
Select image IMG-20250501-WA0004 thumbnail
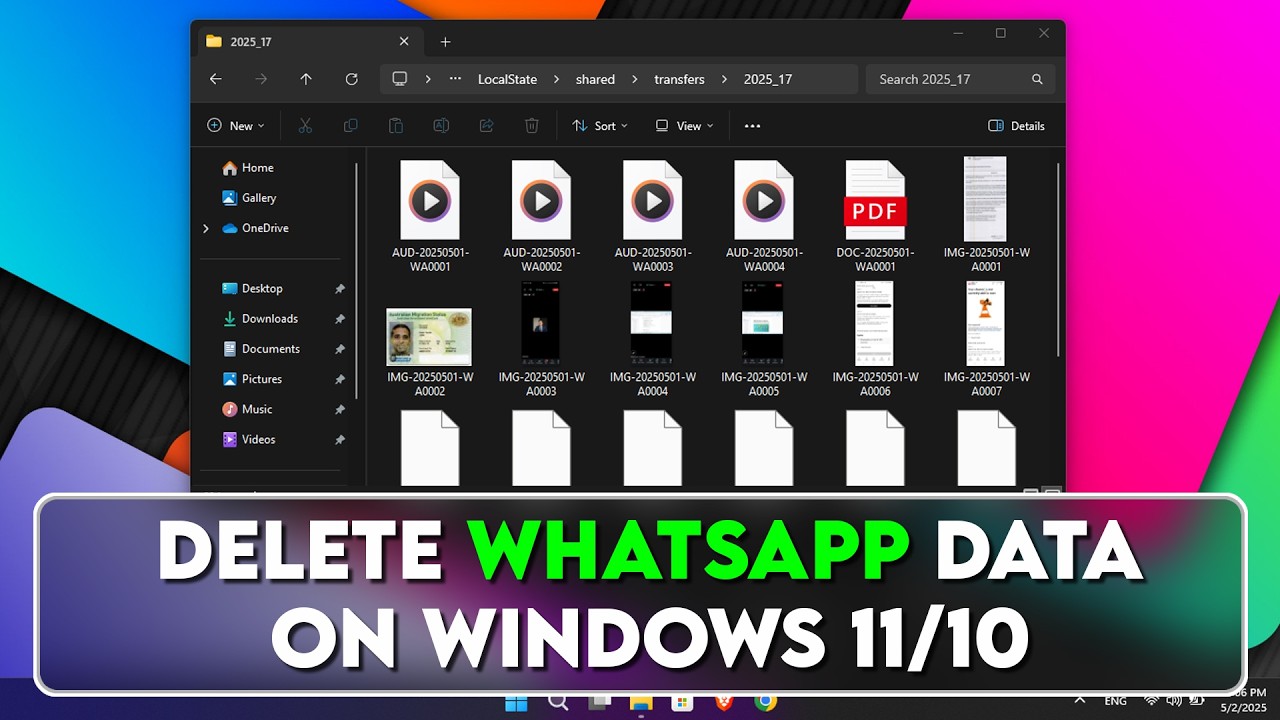[652, 323]
